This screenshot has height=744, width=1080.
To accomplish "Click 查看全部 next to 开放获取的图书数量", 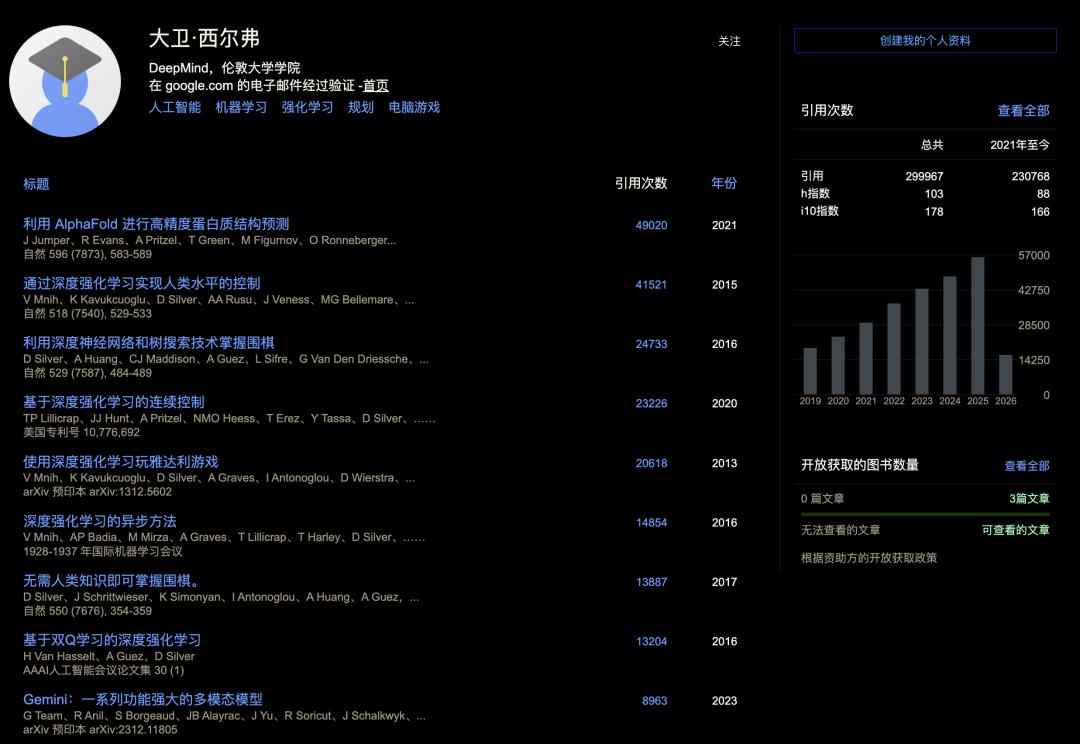I will 1026,466.
